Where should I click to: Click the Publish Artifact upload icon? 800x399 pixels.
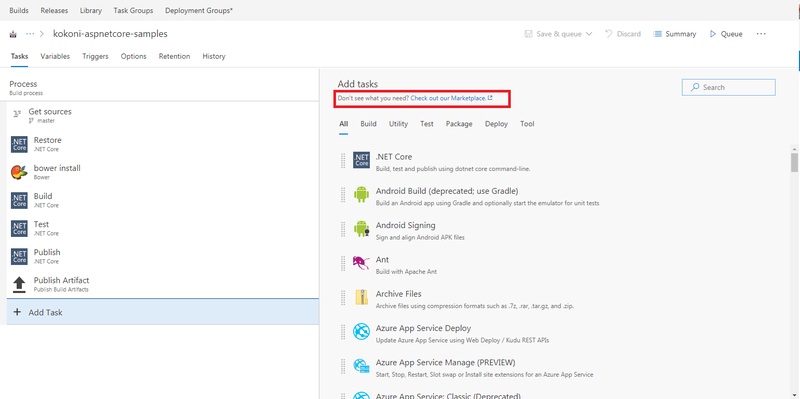[x=19, y=285]
